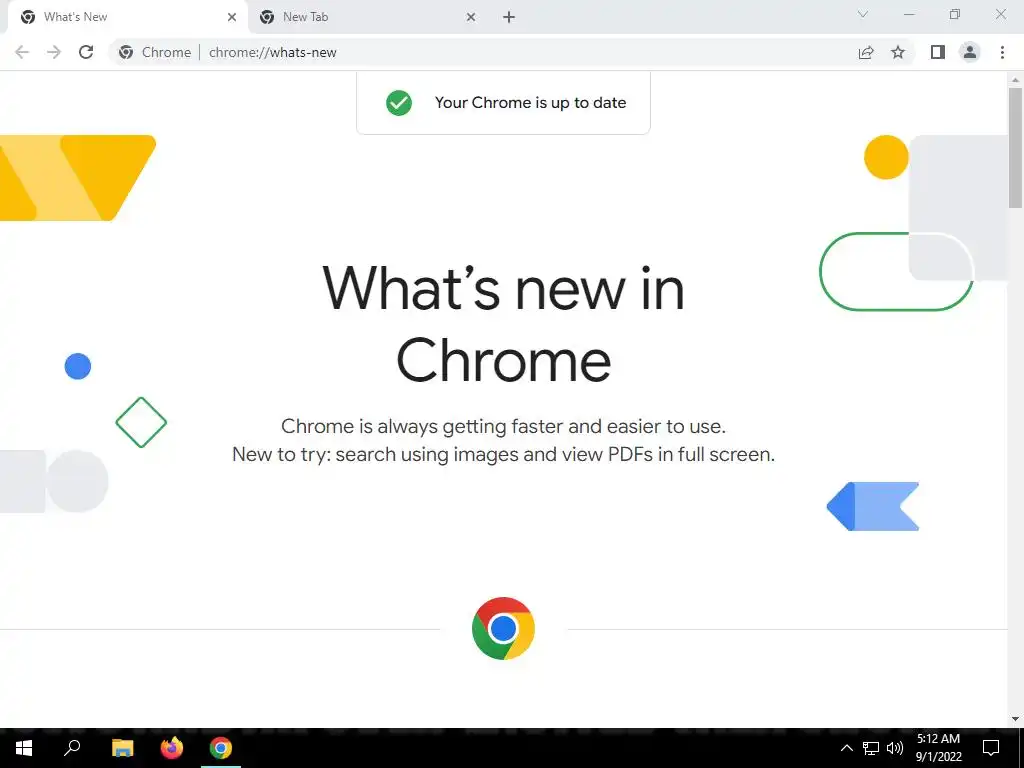
Task: Click the back navigation arrow
Action: pos(22,52)
